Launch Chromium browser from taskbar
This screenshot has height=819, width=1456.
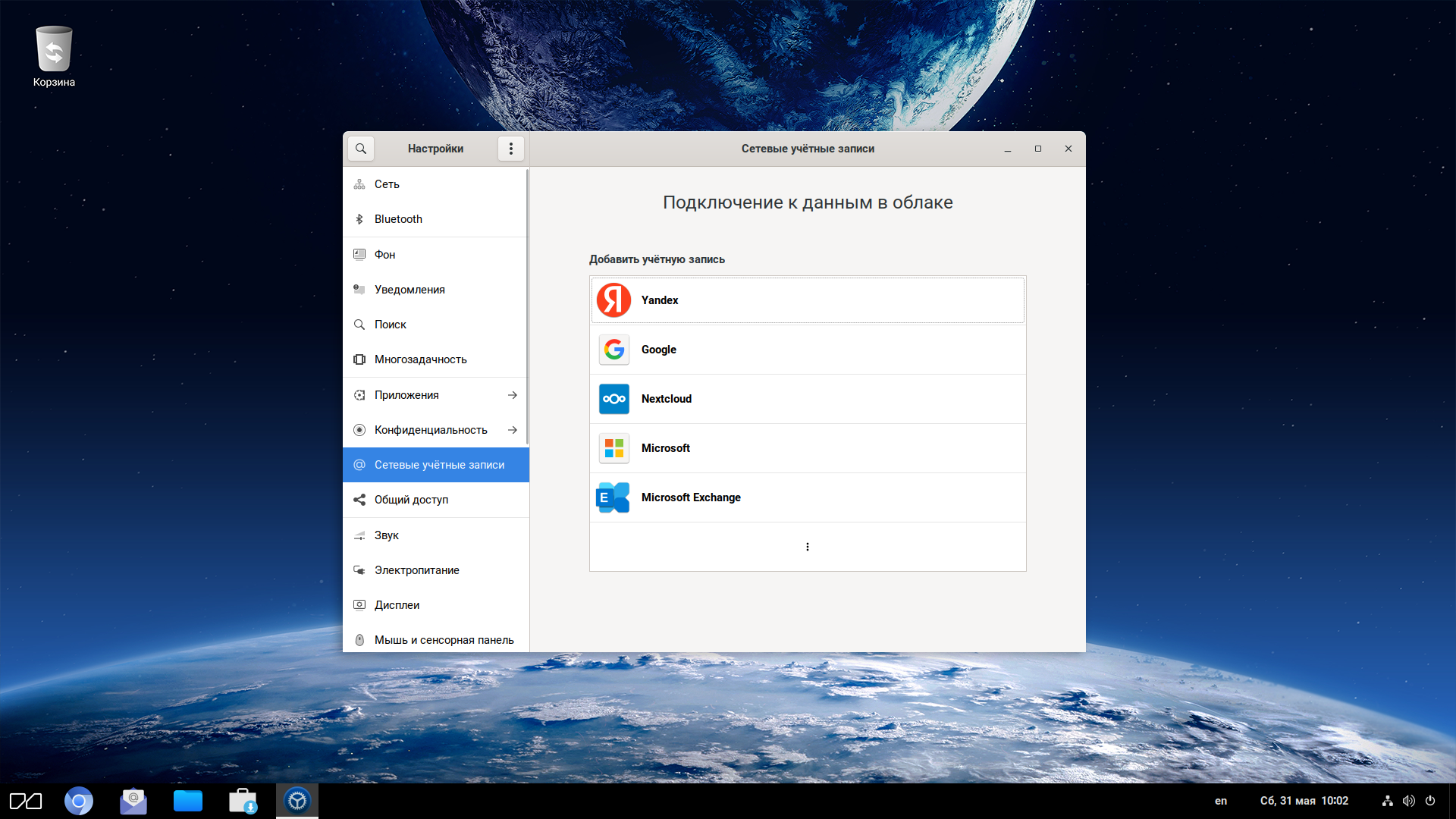tap(78, 801)
